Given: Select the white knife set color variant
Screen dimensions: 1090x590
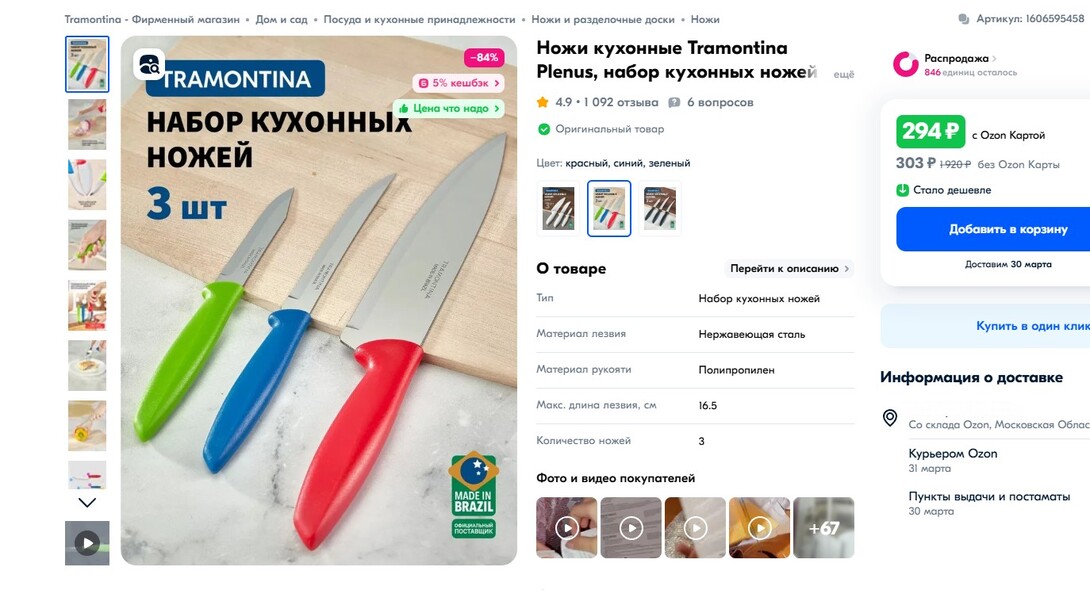Looking at the screenshot, I should tap(558, 208).
